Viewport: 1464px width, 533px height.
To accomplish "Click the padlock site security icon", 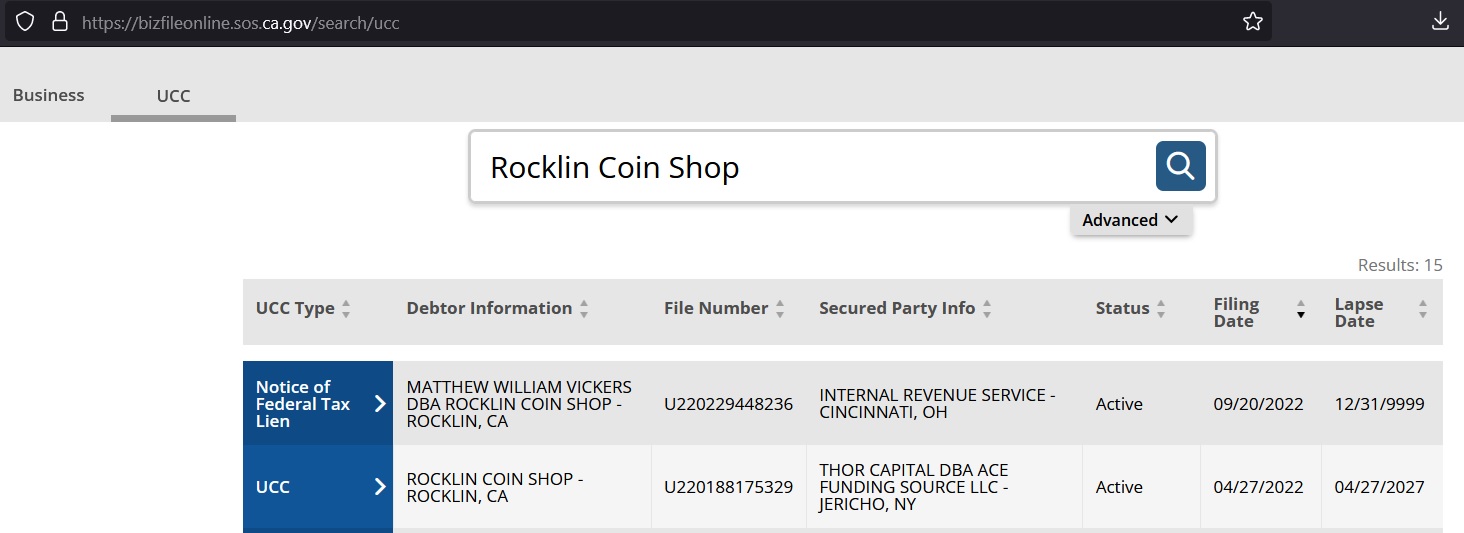I will [x=59, y=21].
